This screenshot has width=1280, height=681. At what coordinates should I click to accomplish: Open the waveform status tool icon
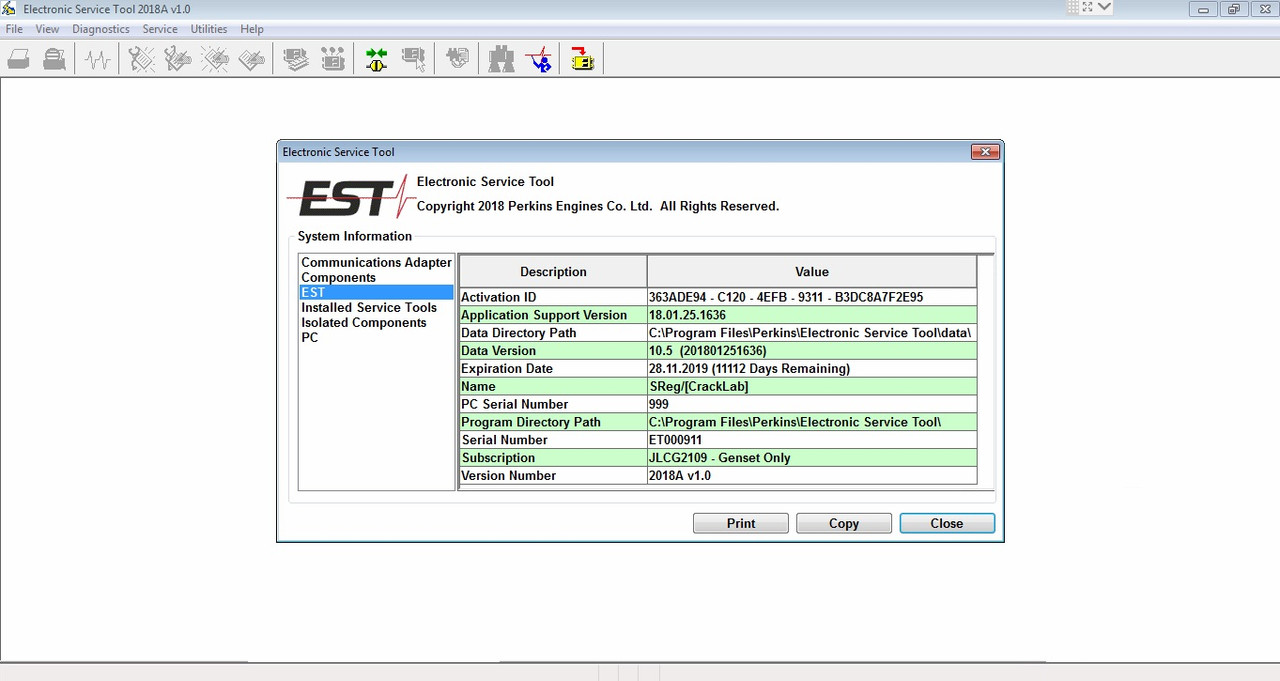[x=97, y=60]
